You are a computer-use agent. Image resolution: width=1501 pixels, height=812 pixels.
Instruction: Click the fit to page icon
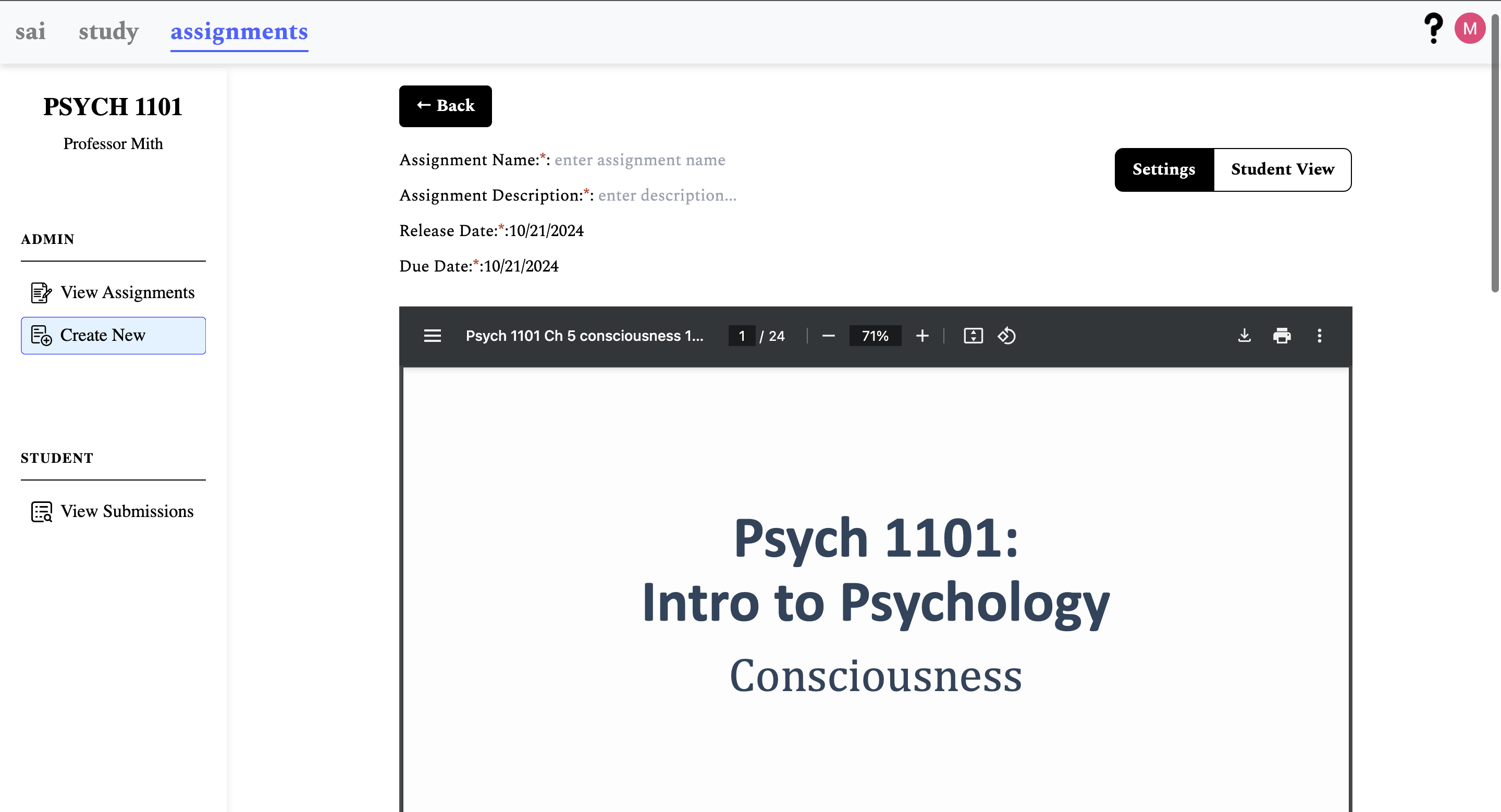point(973,336)
